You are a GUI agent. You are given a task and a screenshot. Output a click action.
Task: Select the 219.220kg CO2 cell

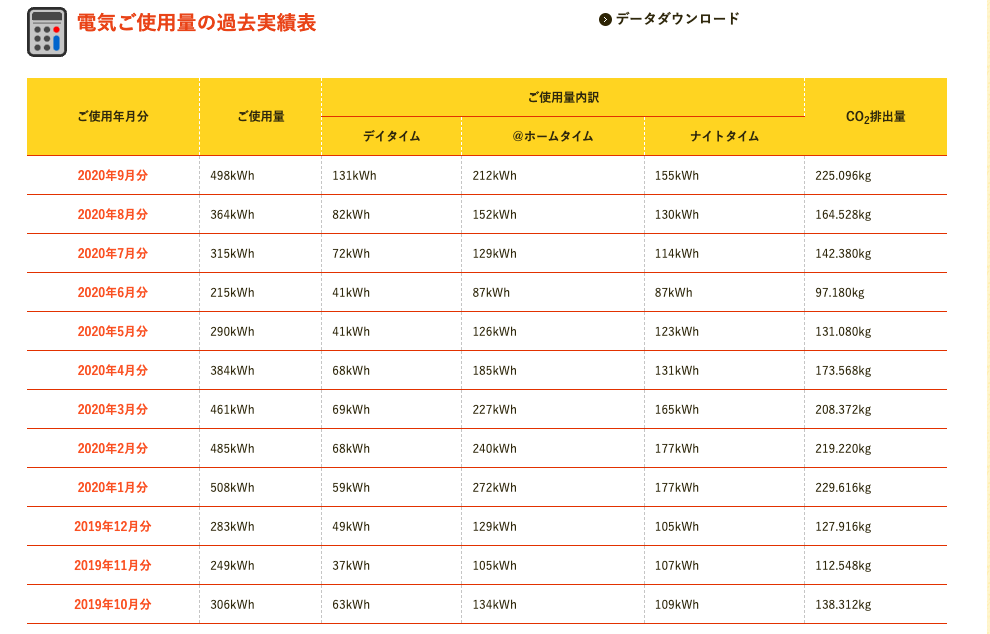[876, 448]
